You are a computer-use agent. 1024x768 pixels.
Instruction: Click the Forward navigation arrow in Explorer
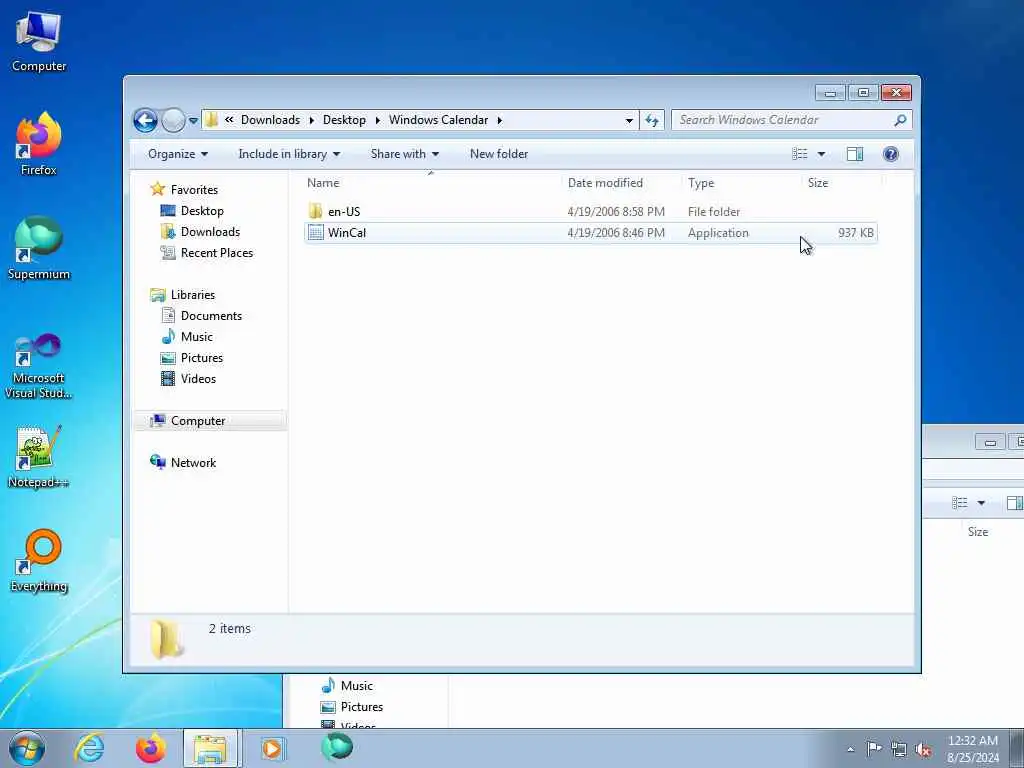pyautogui.click(x=173, y=120)
